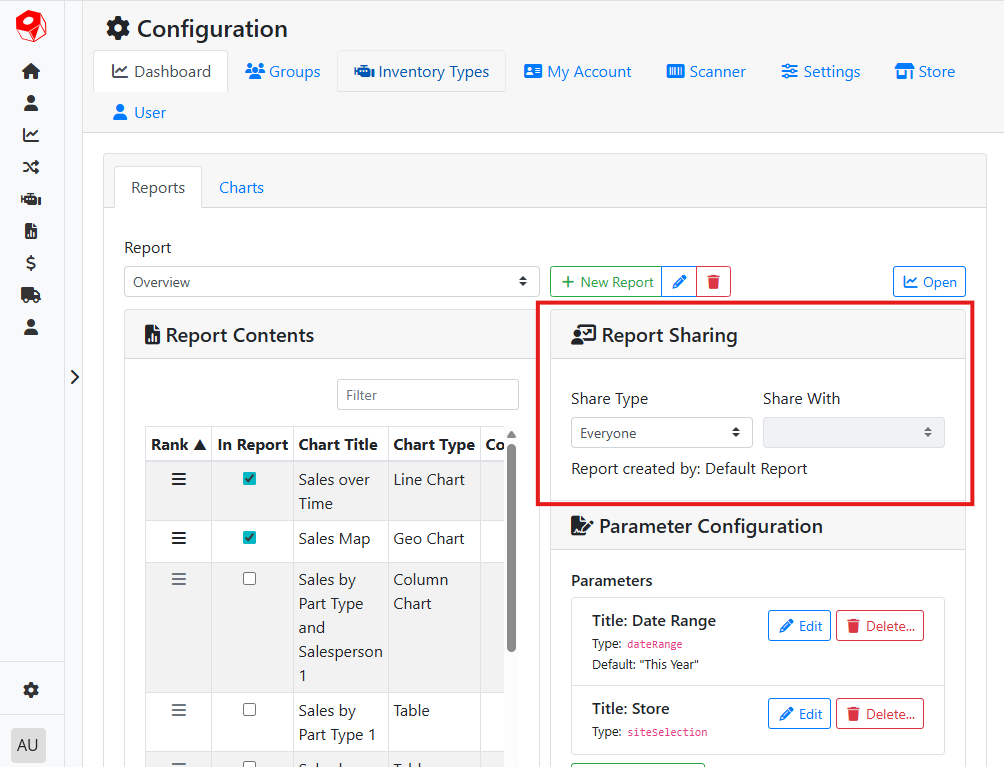Click the line chart icon in sidebar
This screenshot has height=767, width=1004.
tap(31, 135)
